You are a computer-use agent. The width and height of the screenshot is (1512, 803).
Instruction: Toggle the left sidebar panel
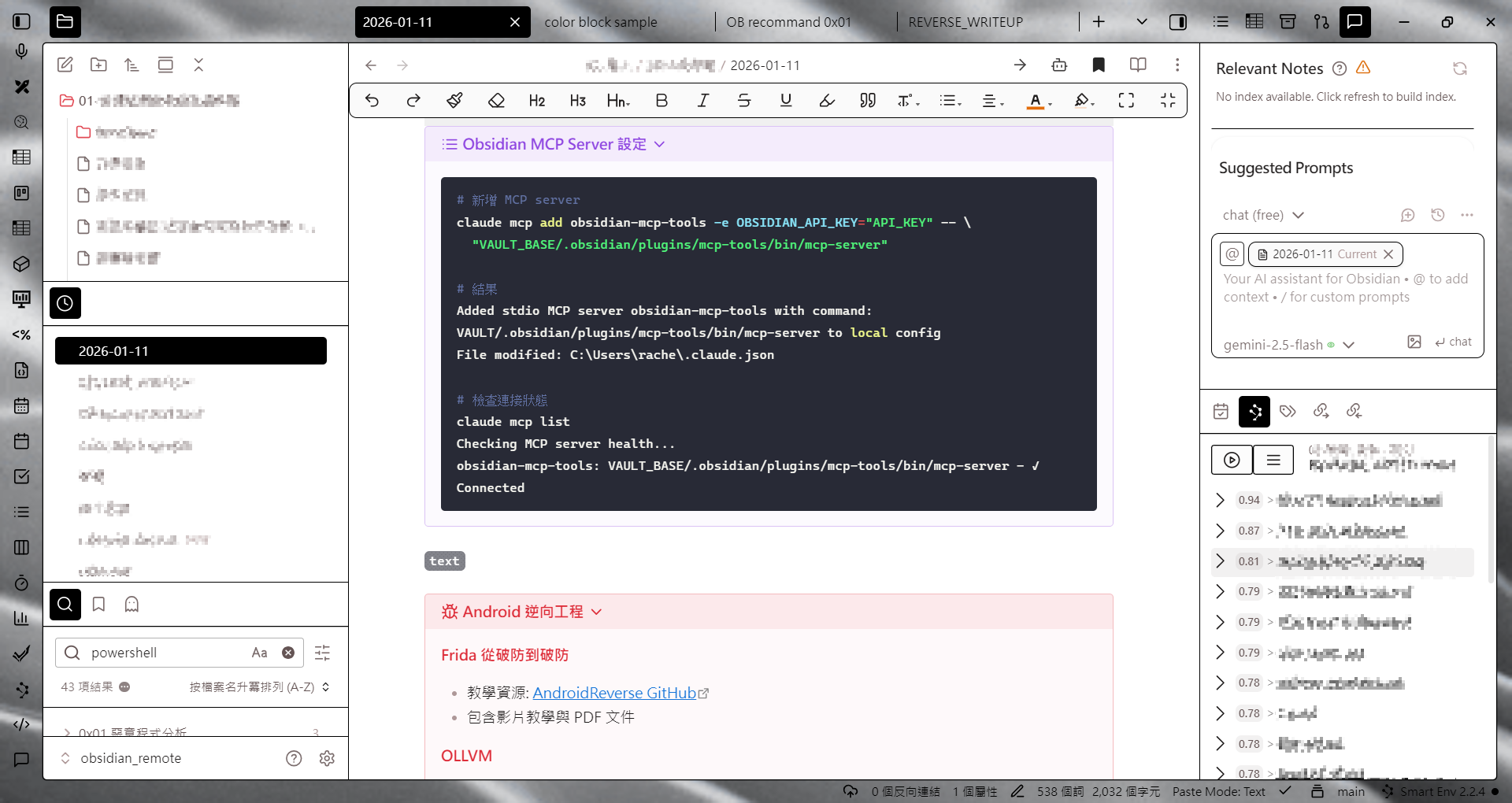[22, 21]
